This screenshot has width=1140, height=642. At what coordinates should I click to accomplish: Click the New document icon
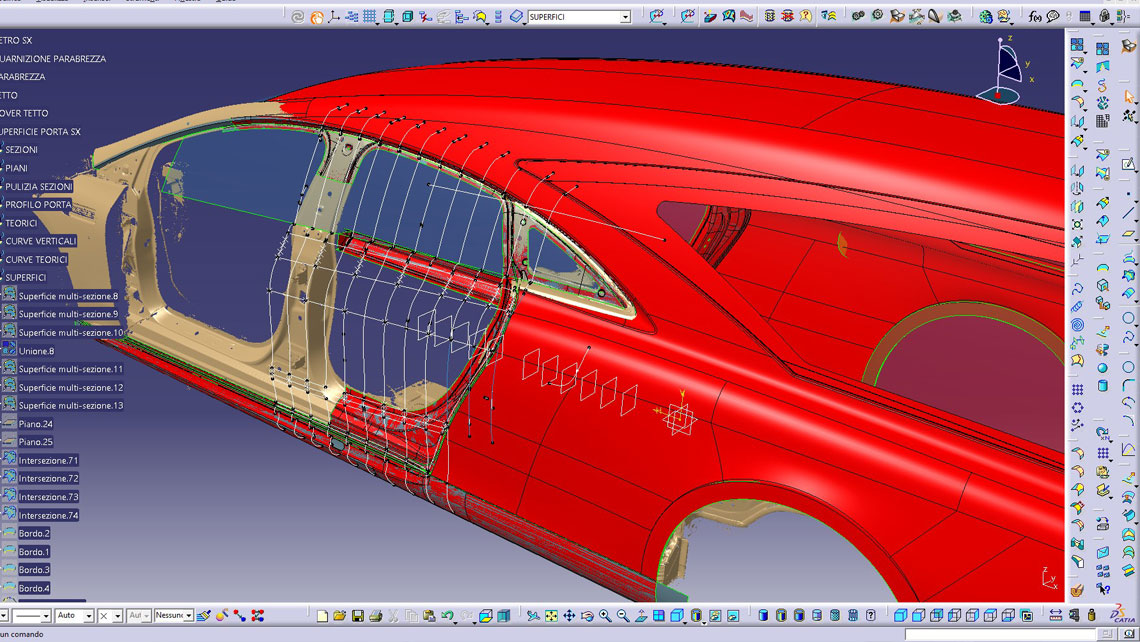[322, 616]
